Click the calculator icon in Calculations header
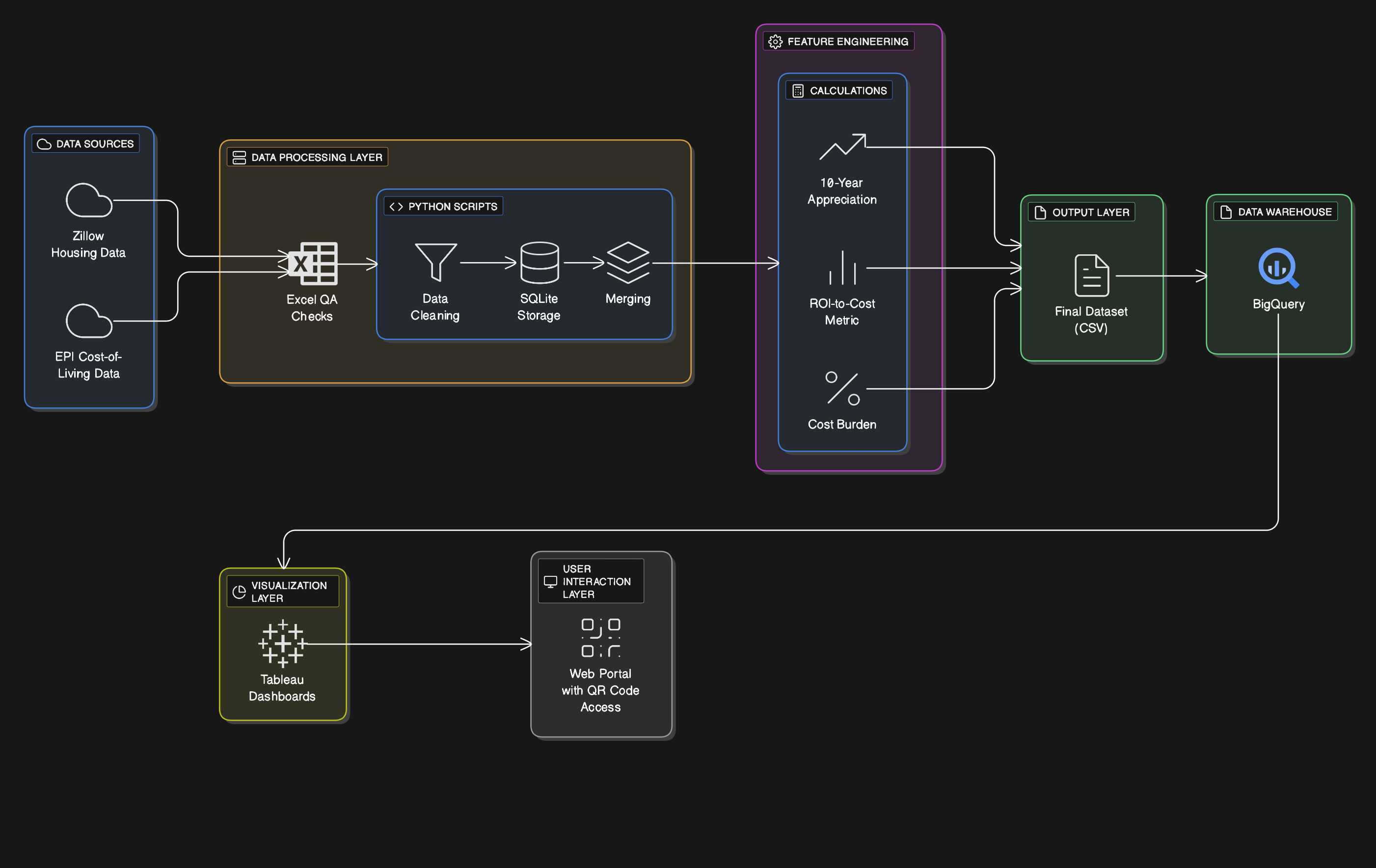Screen dimensions: 1376x868 click(798, 91)
